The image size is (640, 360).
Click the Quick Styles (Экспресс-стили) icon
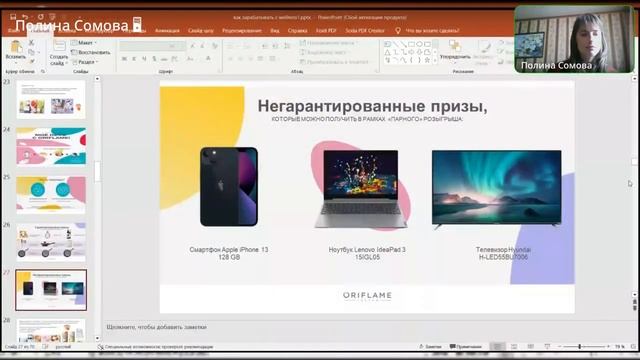coord(484,52)
